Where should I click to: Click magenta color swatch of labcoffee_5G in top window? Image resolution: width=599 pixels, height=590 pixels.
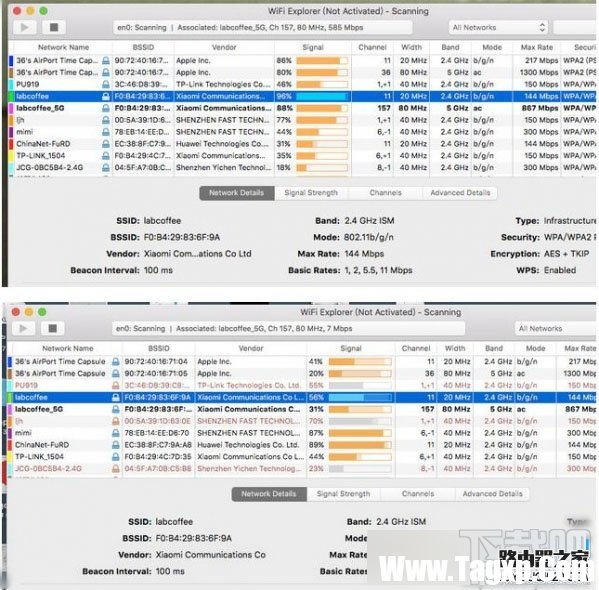tap(11, 108)
